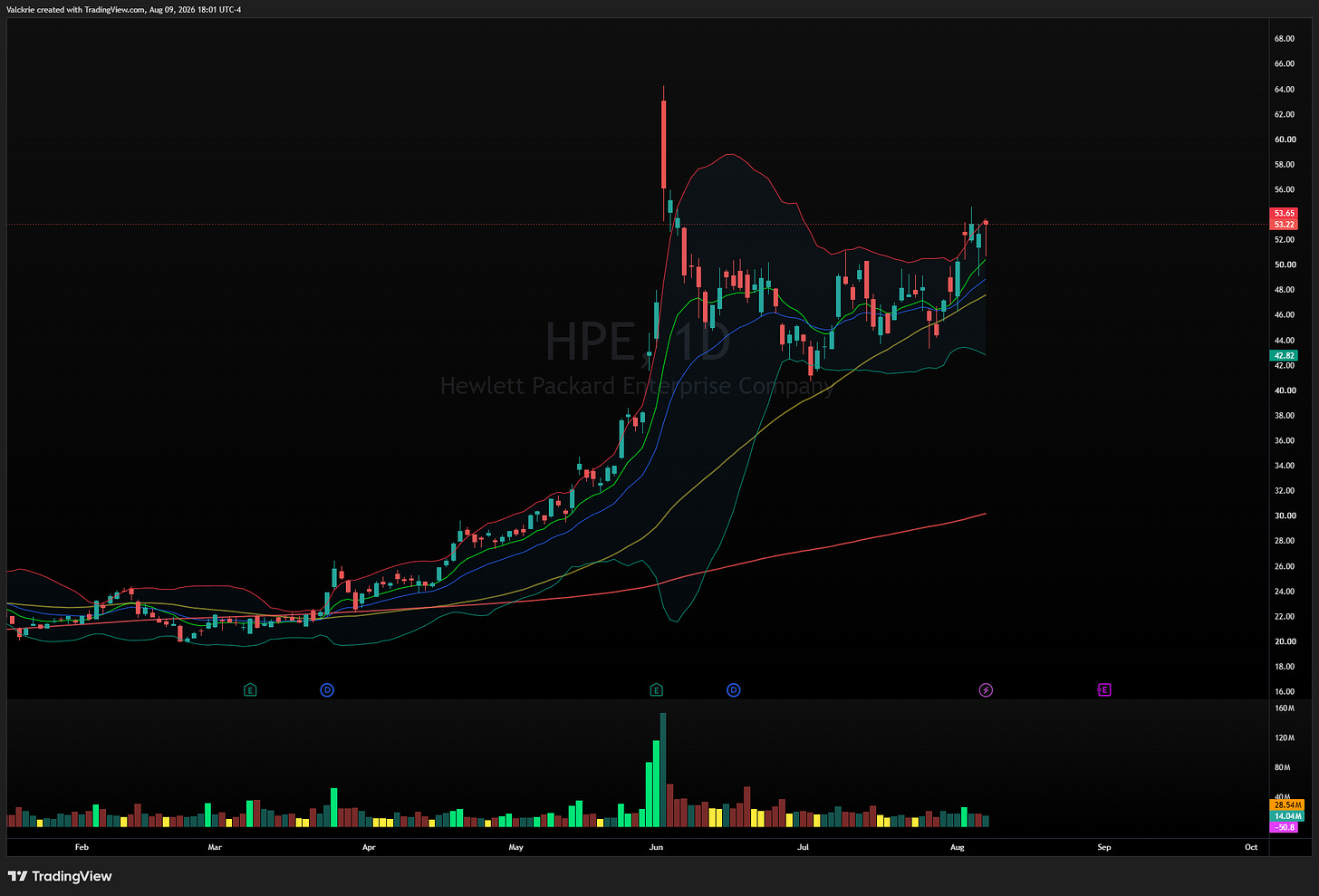Viewport: 1319px width, 896px height.
Task: Click the blue dividend marker in late March
Action: (327, 690)
